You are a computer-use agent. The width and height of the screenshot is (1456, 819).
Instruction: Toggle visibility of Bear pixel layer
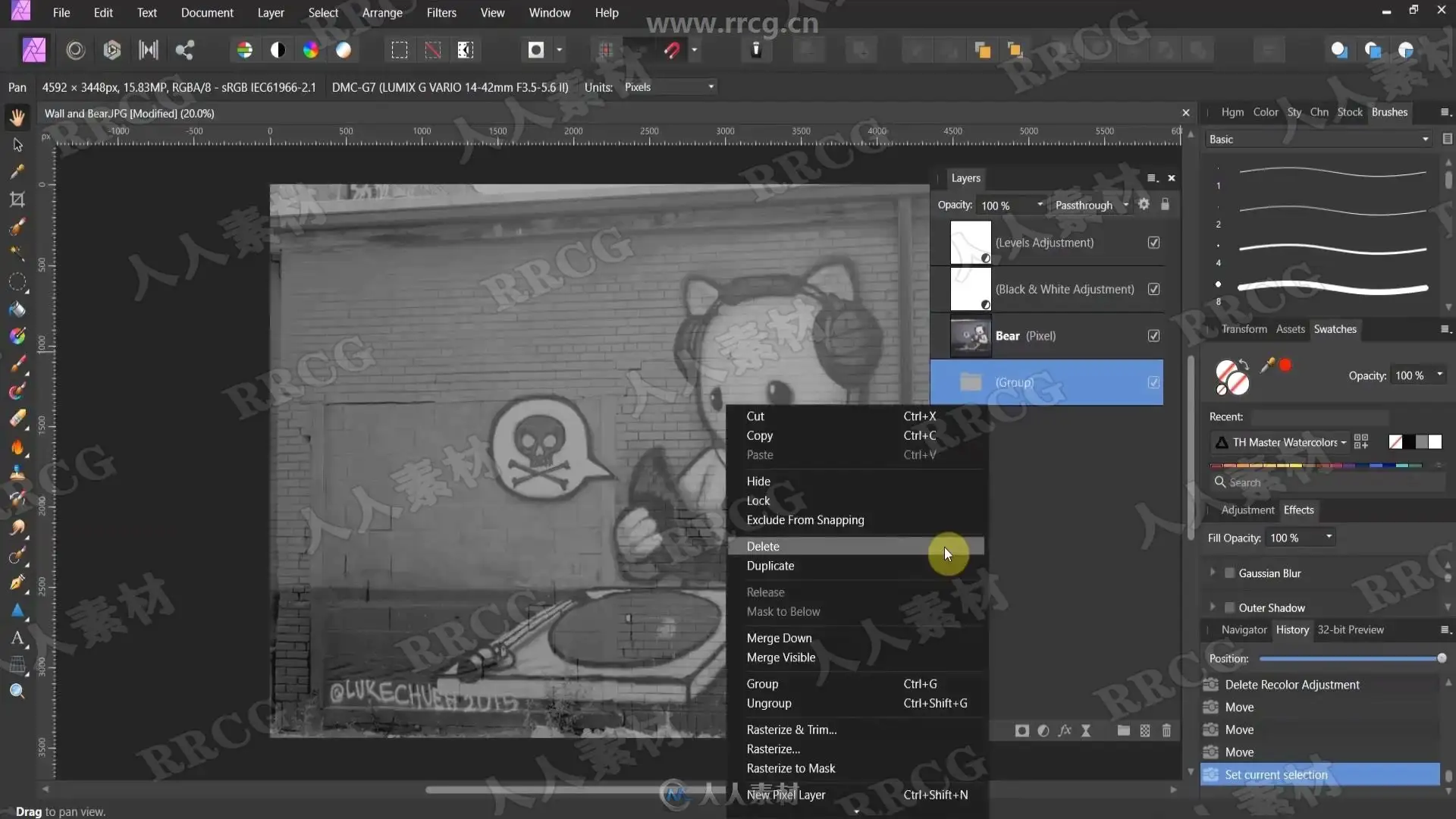click(x=1153, y=336)
